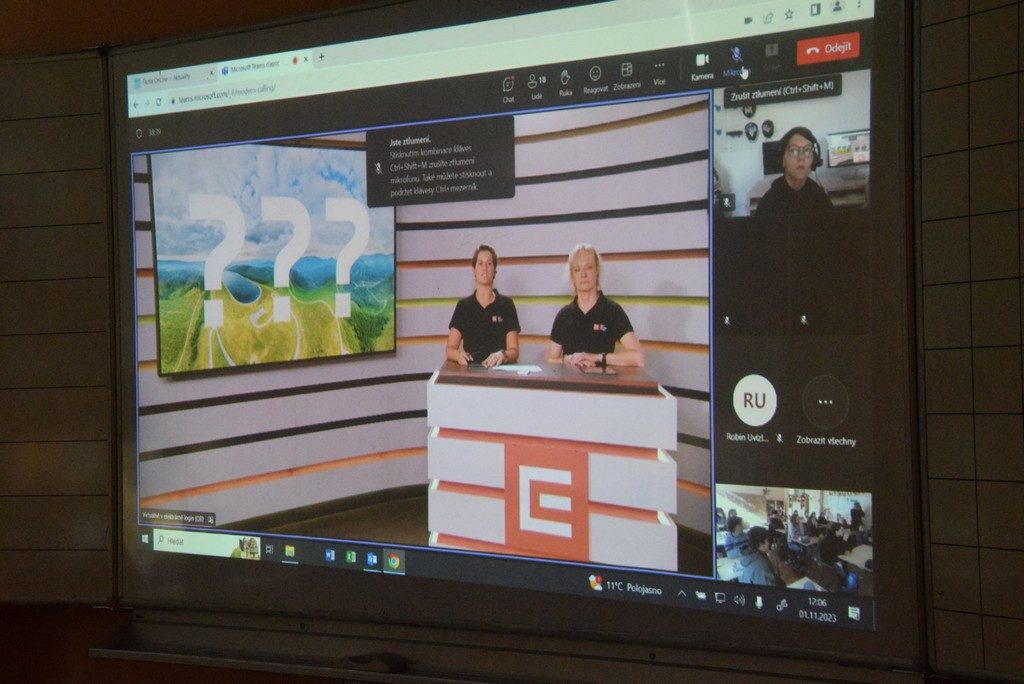1024x684 pixels.
Task: Open the Windows notification center
Action: [x=854, y=613]
